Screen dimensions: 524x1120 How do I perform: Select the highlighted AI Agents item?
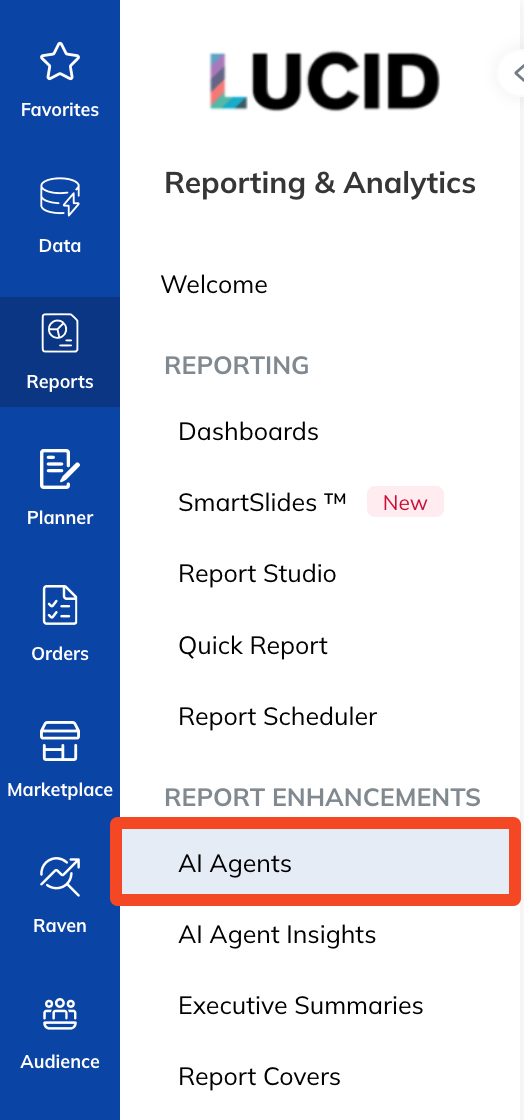[316, 862]
